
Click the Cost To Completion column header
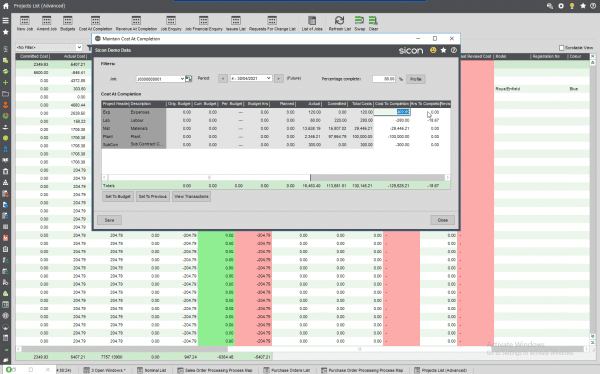[x=392, y=104]
